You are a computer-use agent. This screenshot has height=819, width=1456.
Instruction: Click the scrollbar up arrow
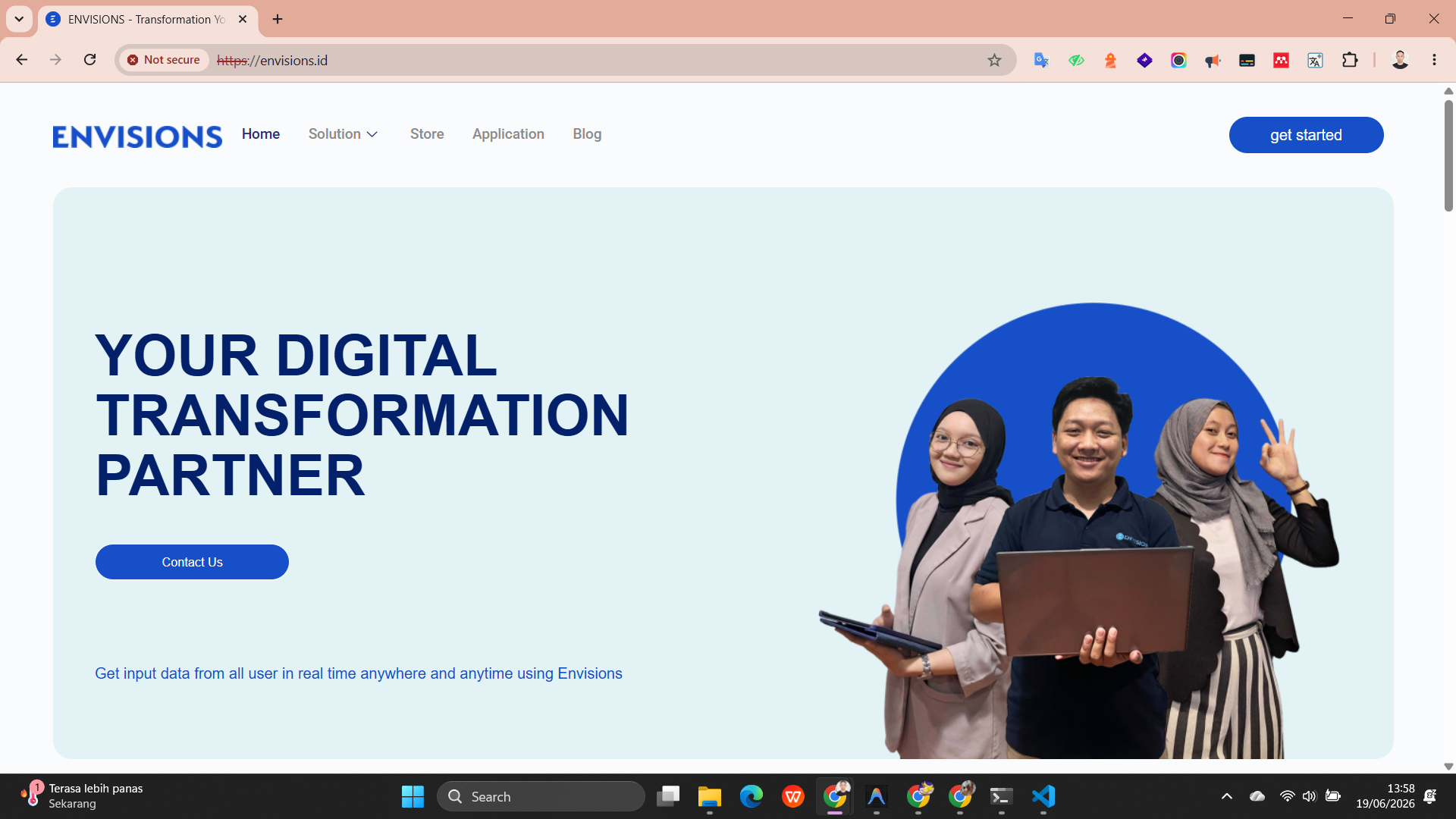click(x=1448, y=91)
